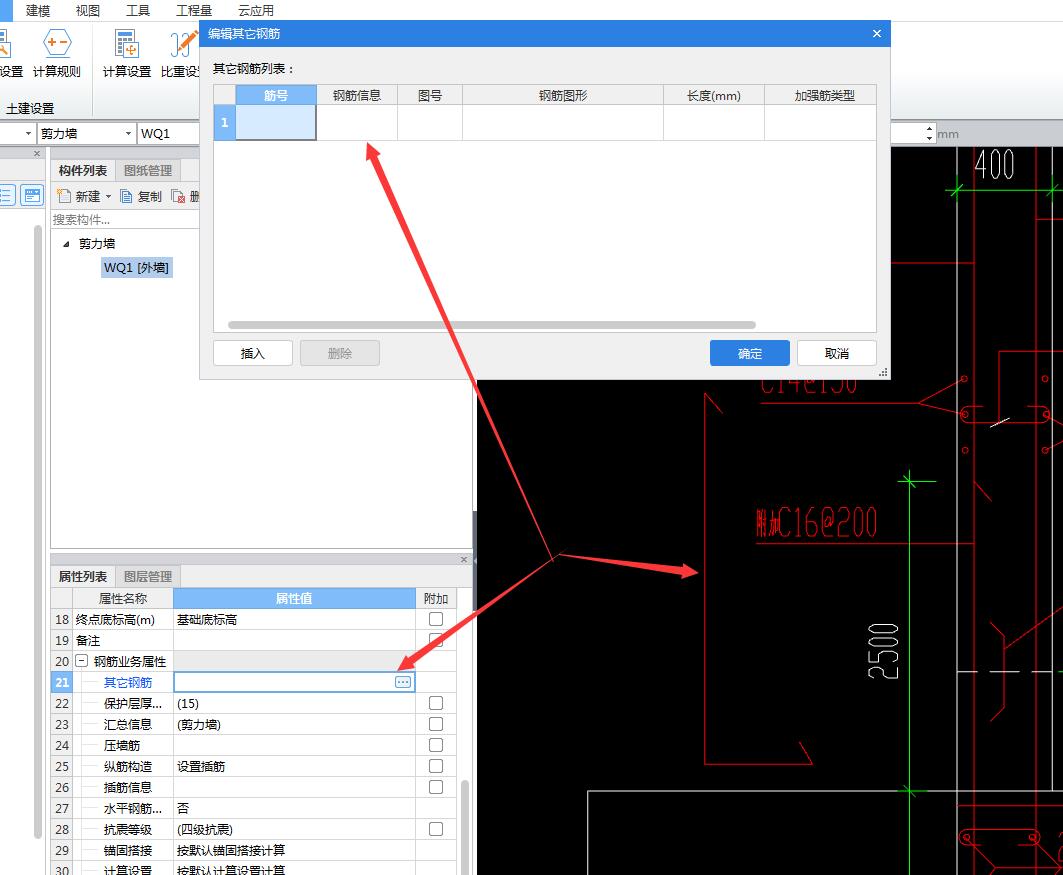The image size is (1063, 875).
Task: Click the delete component icon beside 复制
Action: [178, 196]
